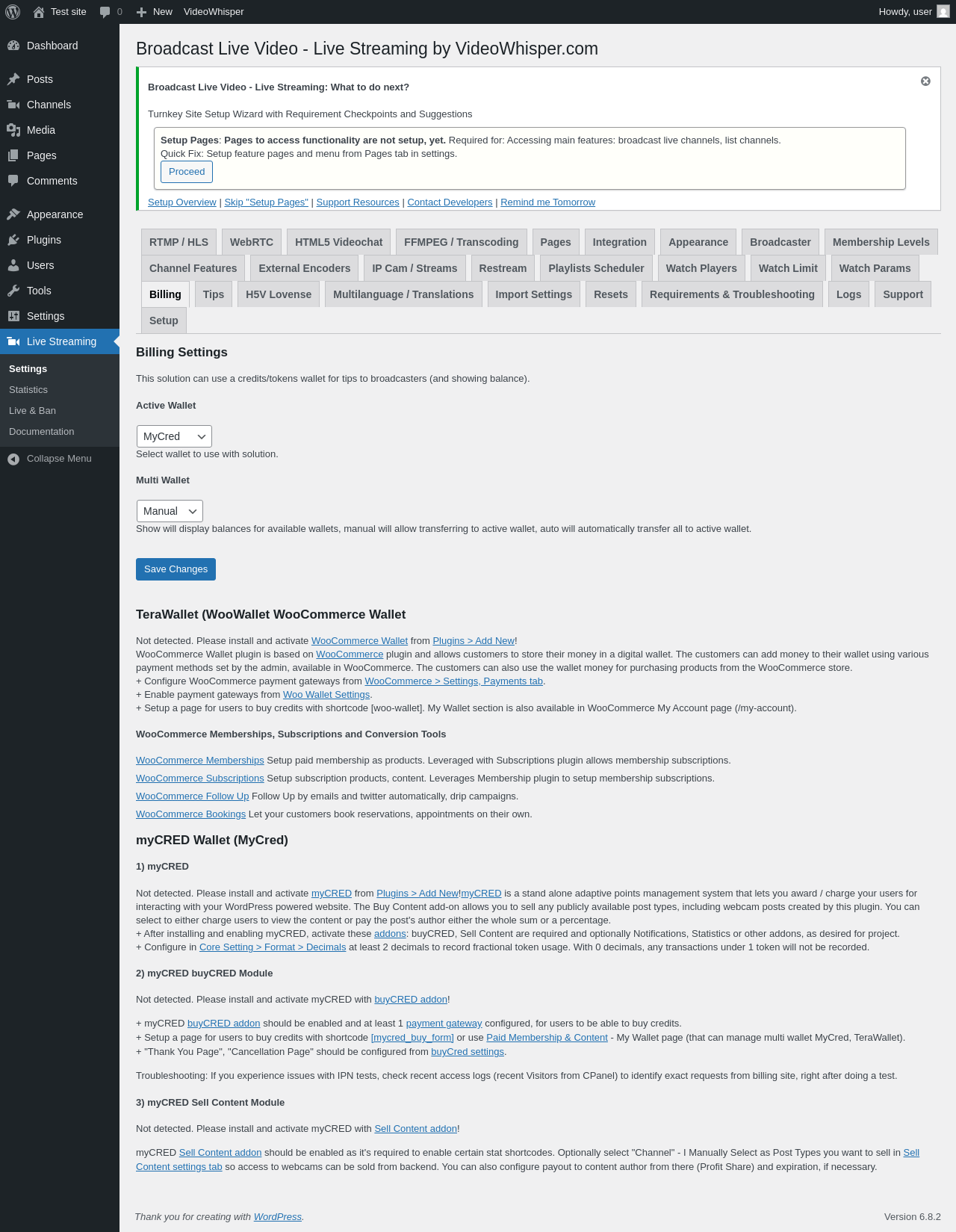
Task: Click Core Setting > Format > Decimals link
Action: (273, 947)
